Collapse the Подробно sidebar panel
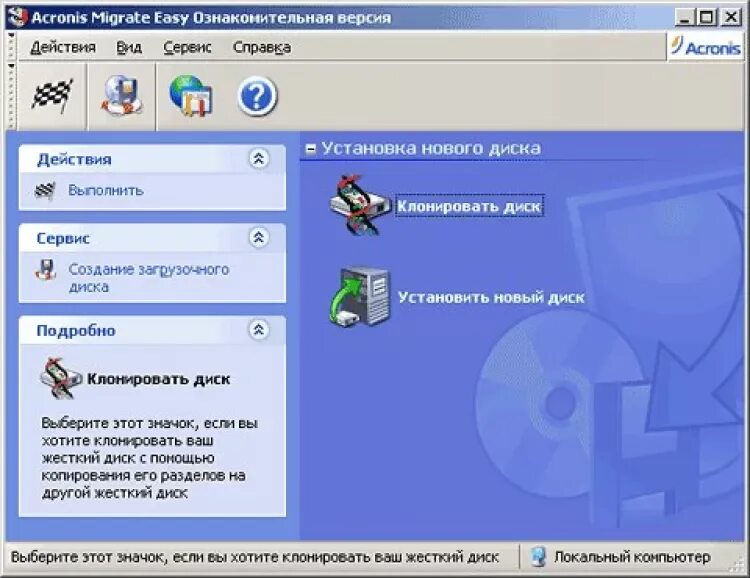Image resolution: width=750 pixels, height=578 pixels. point(259,330)
